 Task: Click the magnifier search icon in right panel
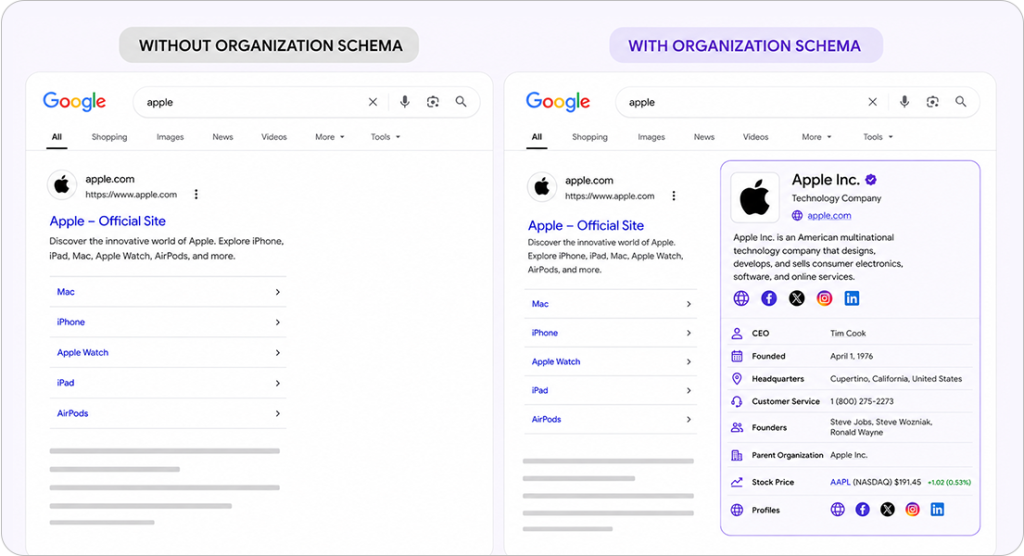point(961,102)
